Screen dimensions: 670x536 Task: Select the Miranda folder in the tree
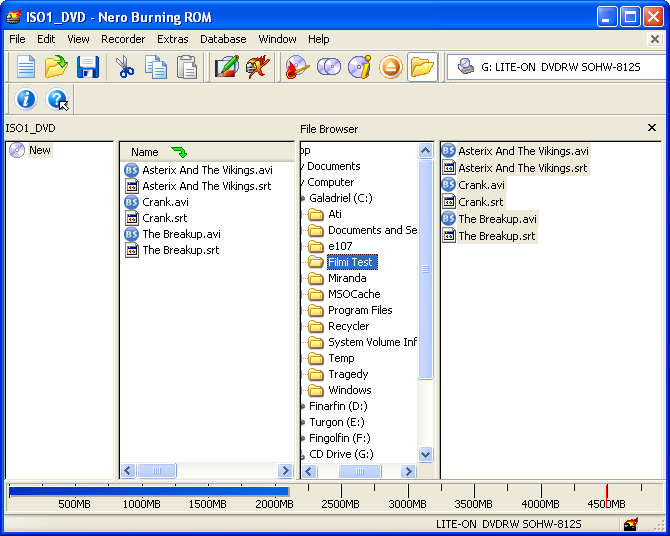(x=337, y=278)
